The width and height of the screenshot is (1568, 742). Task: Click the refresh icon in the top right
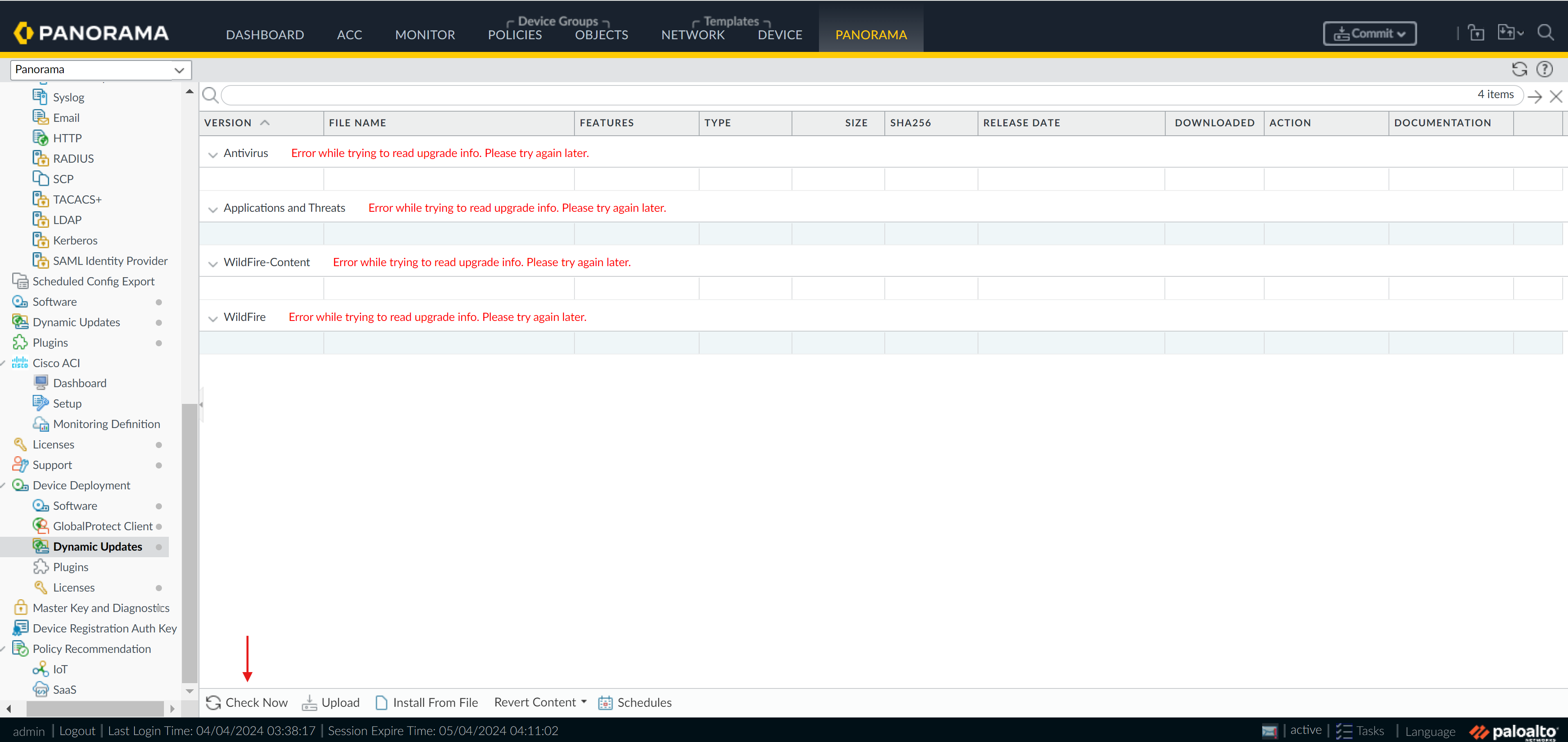point(1519,69)
